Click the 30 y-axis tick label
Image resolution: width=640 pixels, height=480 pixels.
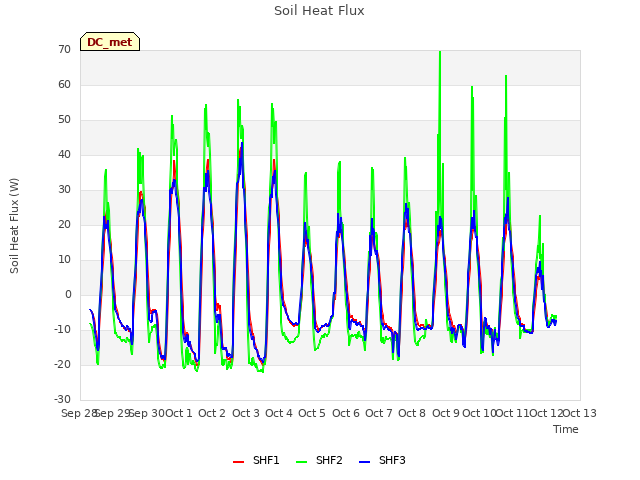(64, 189)
